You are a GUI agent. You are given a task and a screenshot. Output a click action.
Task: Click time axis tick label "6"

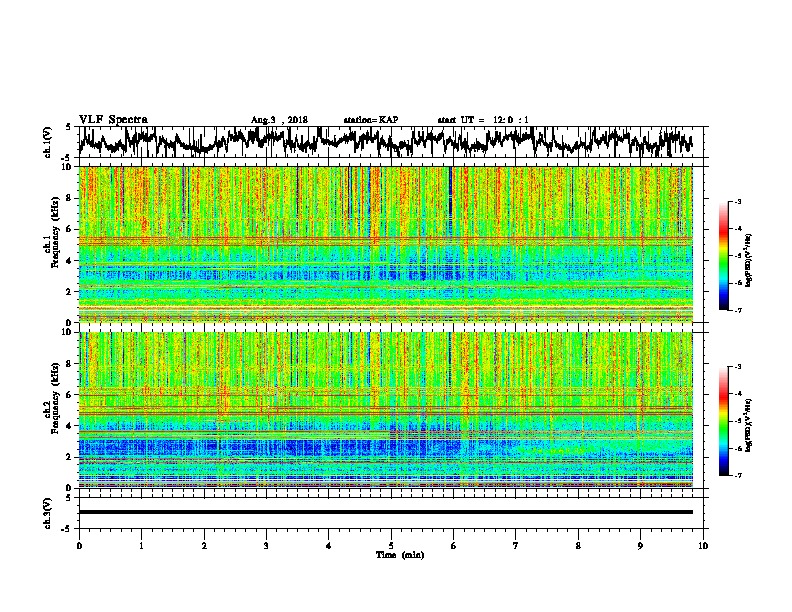454,546
